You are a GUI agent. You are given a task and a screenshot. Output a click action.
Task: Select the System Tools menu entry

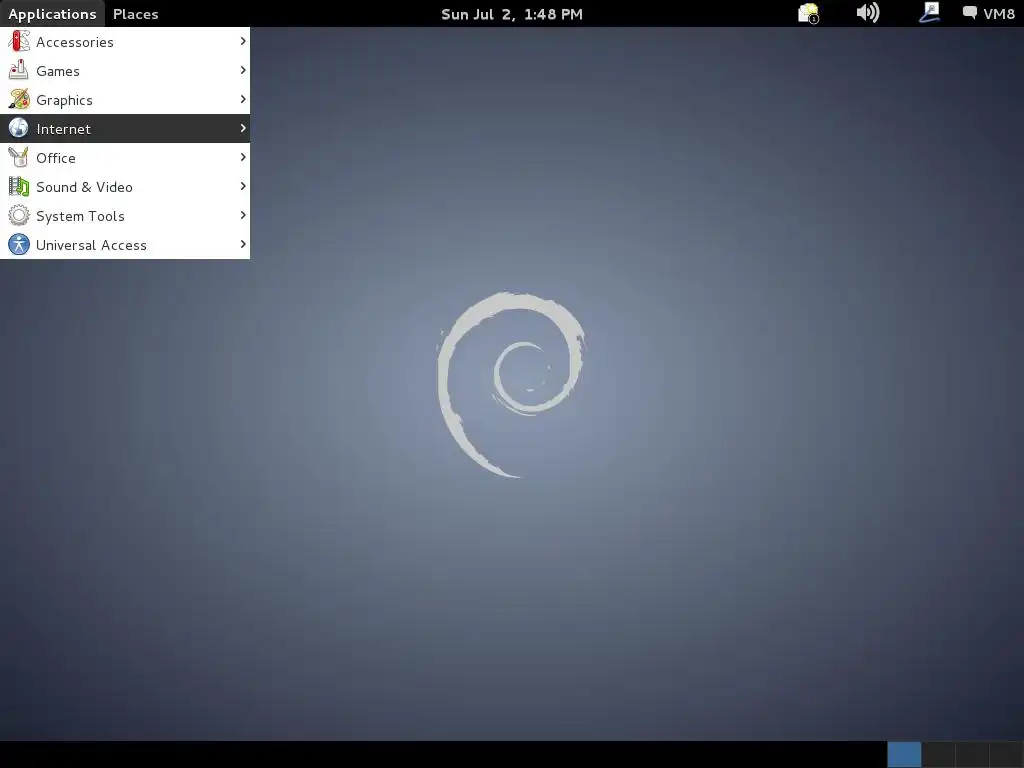pyautogui.click(x=125, y=216)
